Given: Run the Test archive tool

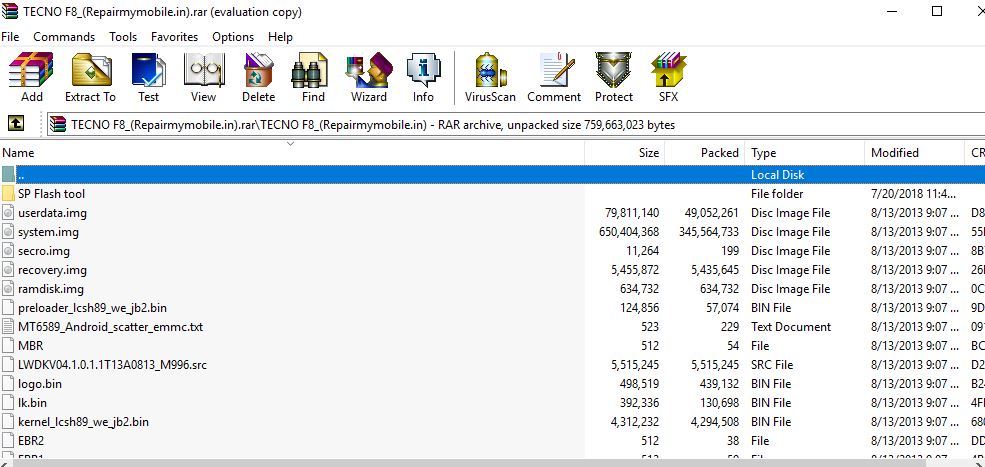Looking at the screenshot, I should pyautogui.click(x=148, y=78).
